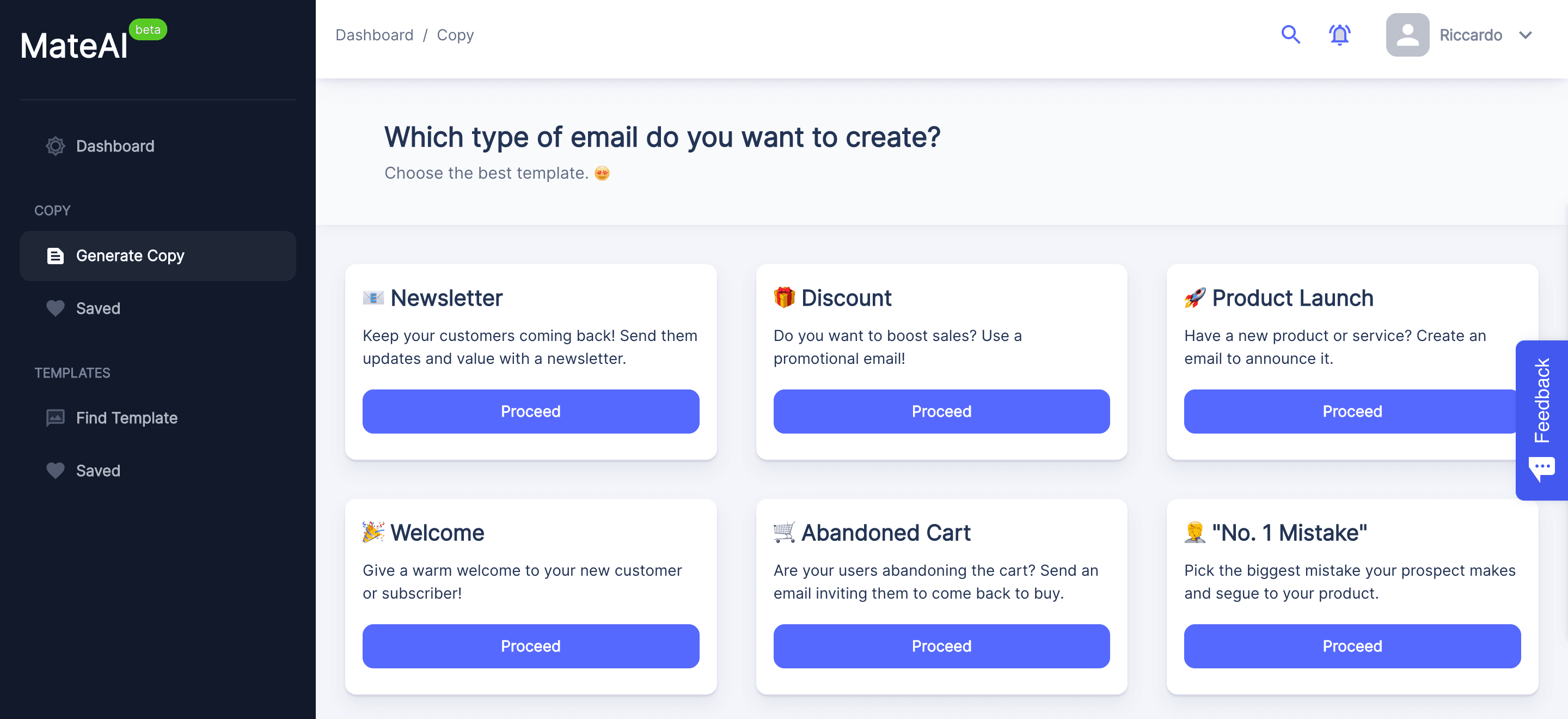Go to Find Template in sidebar
Image resolution: width=1568 pixels, height=719 pixels.
127,418
